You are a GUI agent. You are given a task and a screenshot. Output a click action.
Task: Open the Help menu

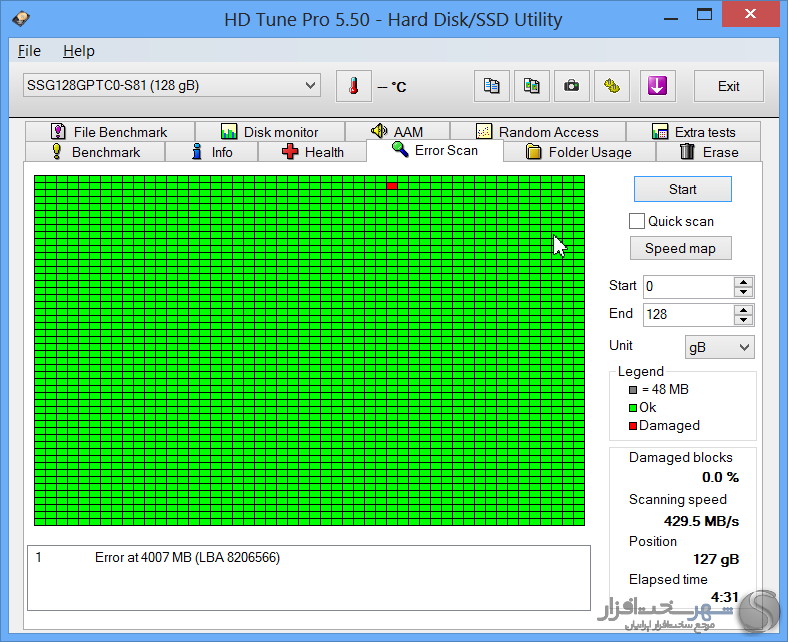tap(78, 51)
